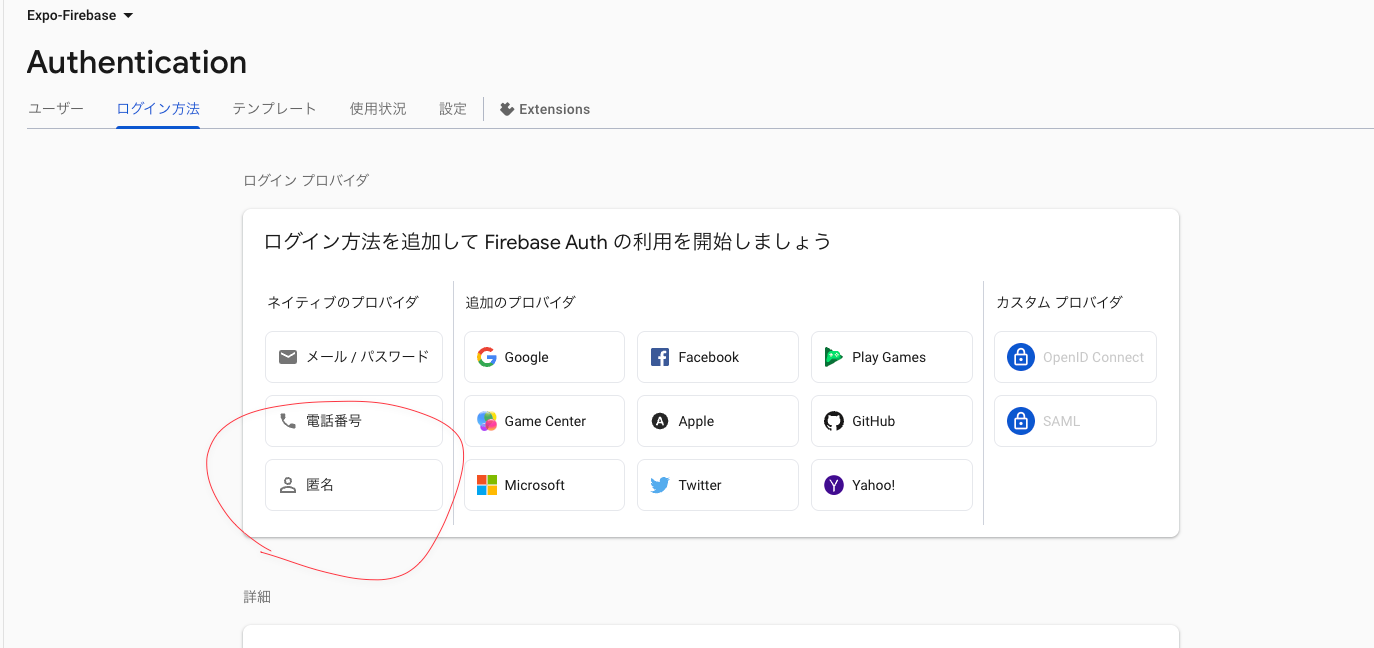Add Play Games provider
This screenshot has width=1374, height=648.
[x=892, y=357]
